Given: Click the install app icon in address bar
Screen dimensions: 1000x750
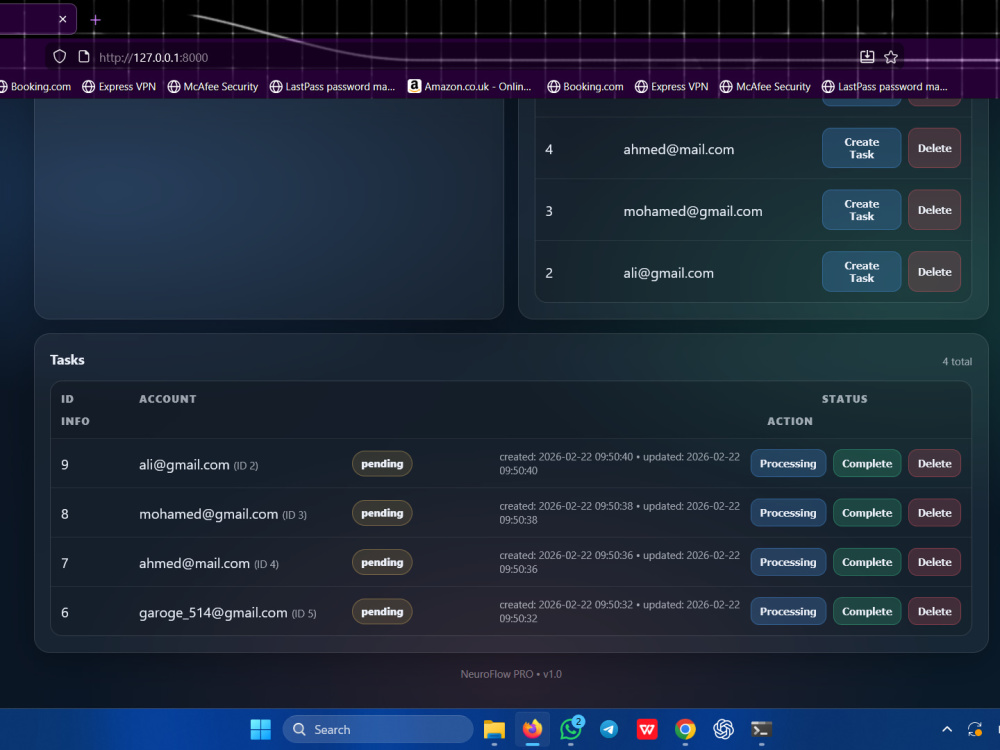Looking at the screenshot, I should pyautogui.click(x=867, y=57).
